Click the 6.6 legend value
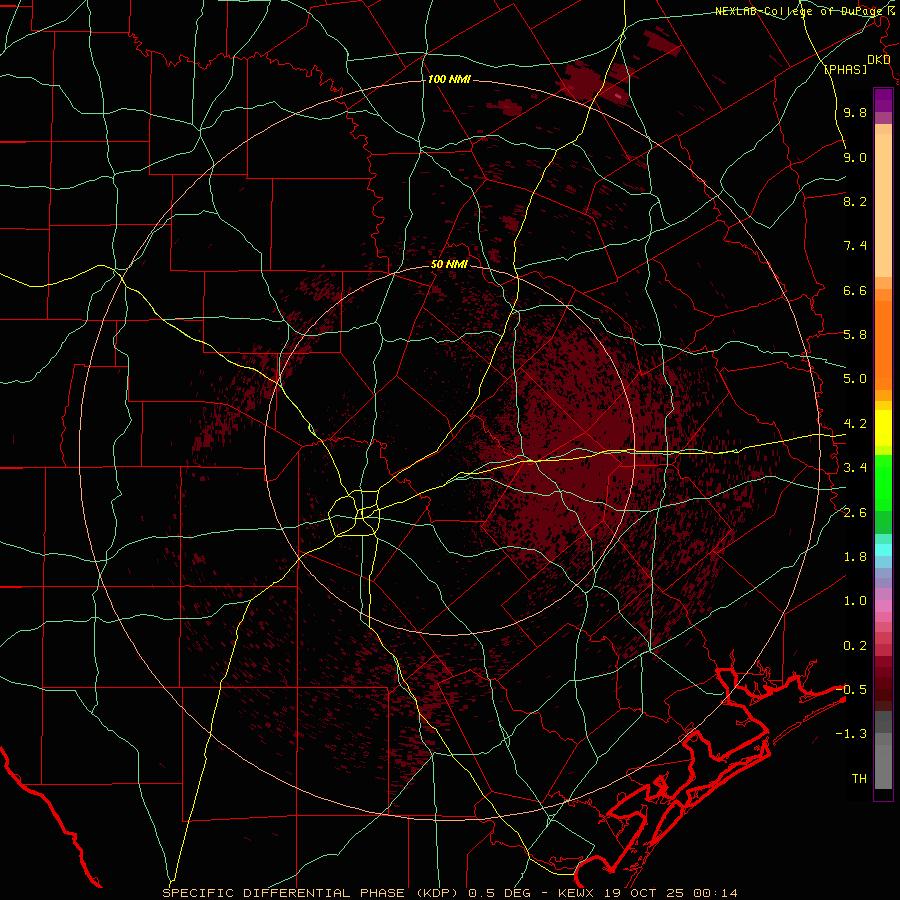 [855, 290]
